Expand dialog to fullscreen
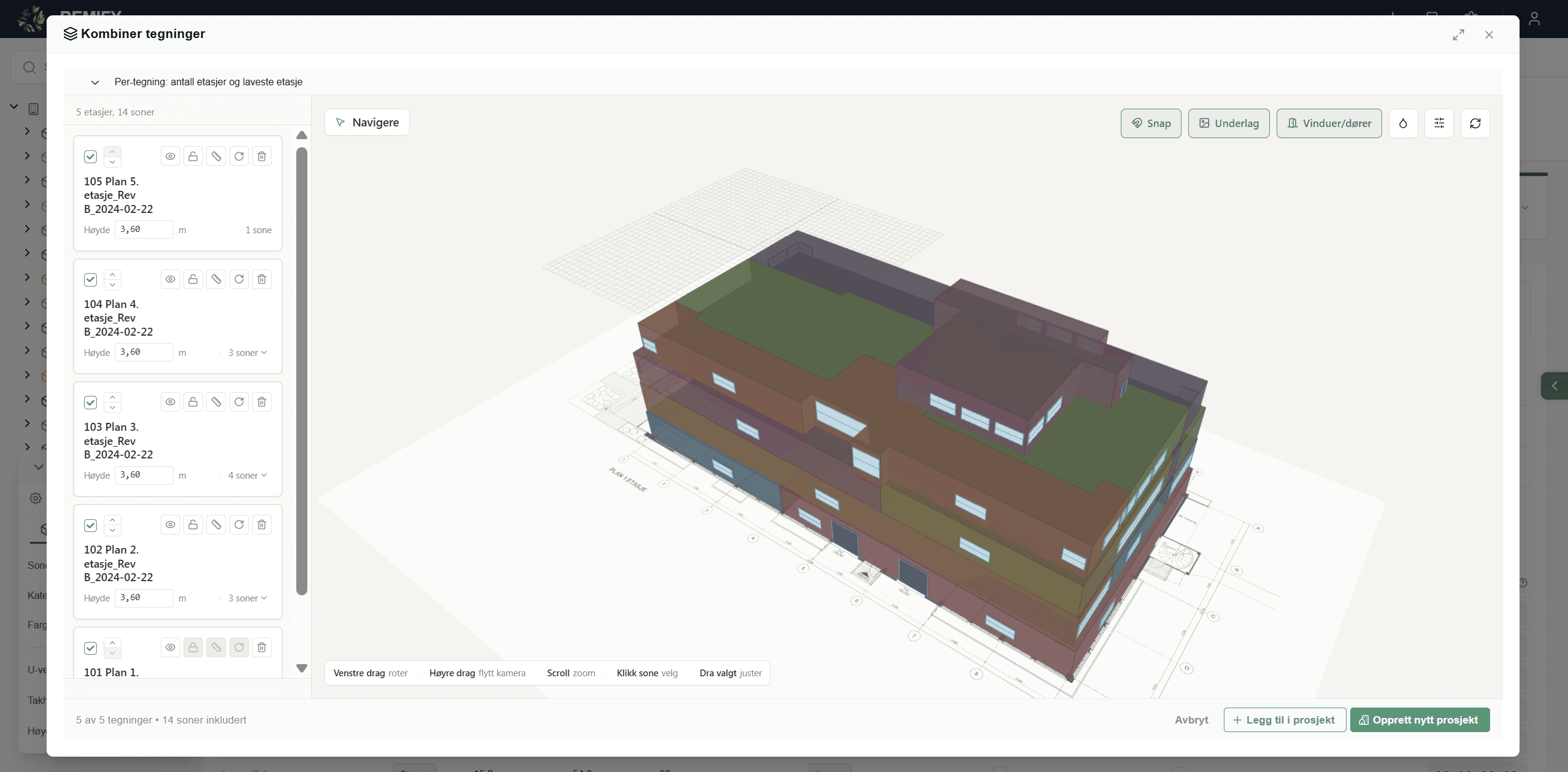This screenshot has width=1568, height=772. [1459, 35]
